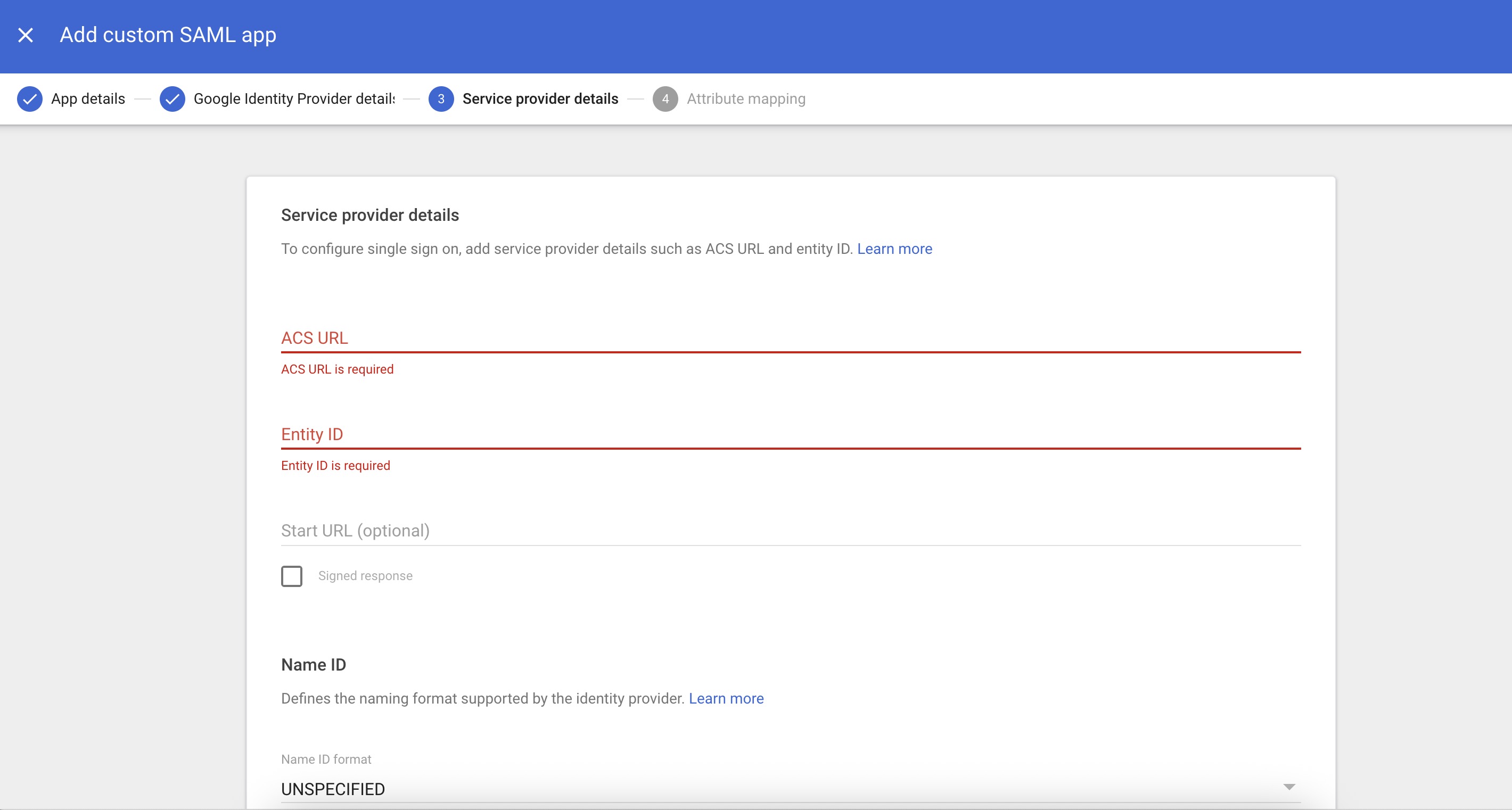Open Learn more link for service provider

pos(894,249)
